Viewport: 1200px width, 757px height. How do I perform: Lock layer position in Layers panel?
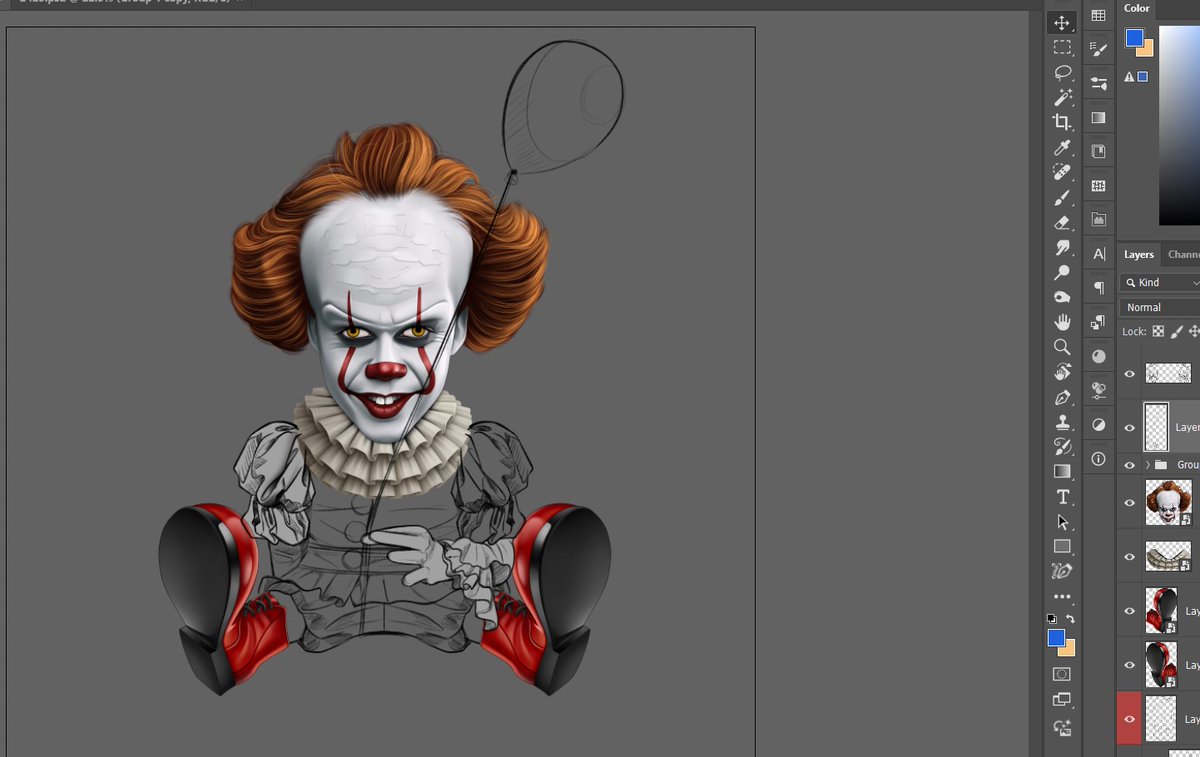pos(1194,331)
